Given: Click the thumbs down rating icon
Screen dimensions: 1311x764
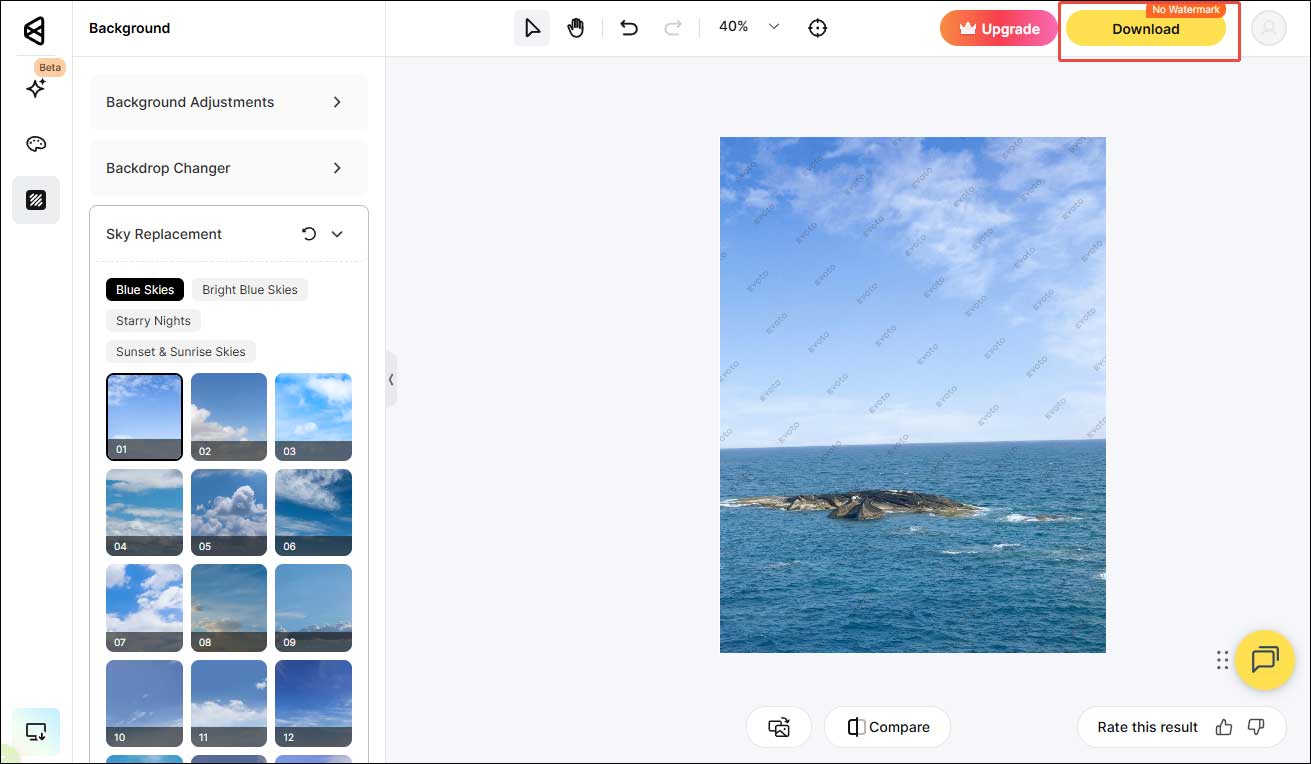Looking at the screenshot, I should [x=1257, y=727].
